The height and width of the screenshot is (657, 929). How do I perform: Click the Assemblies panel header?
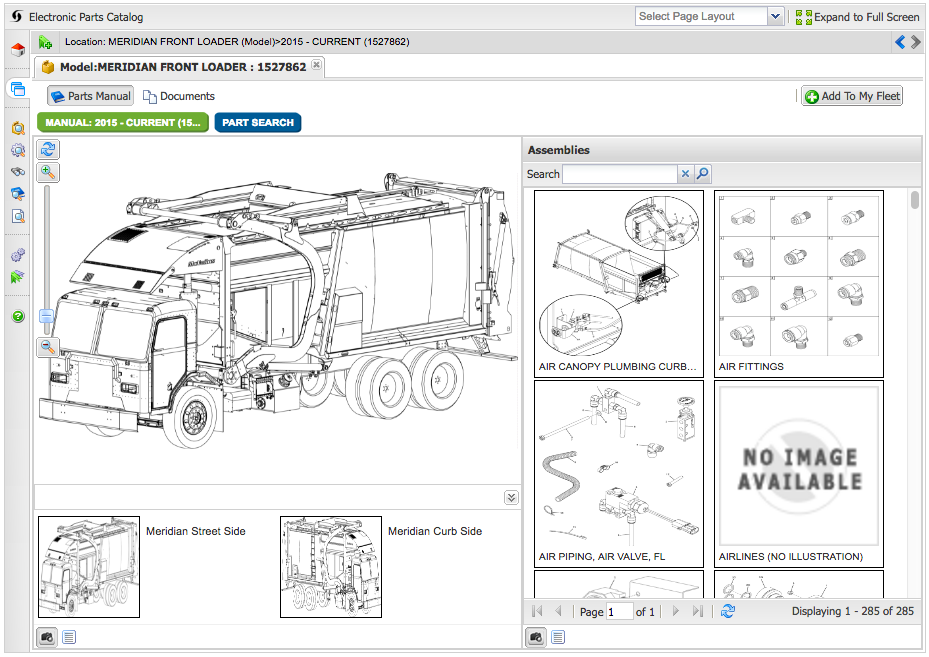722,150
